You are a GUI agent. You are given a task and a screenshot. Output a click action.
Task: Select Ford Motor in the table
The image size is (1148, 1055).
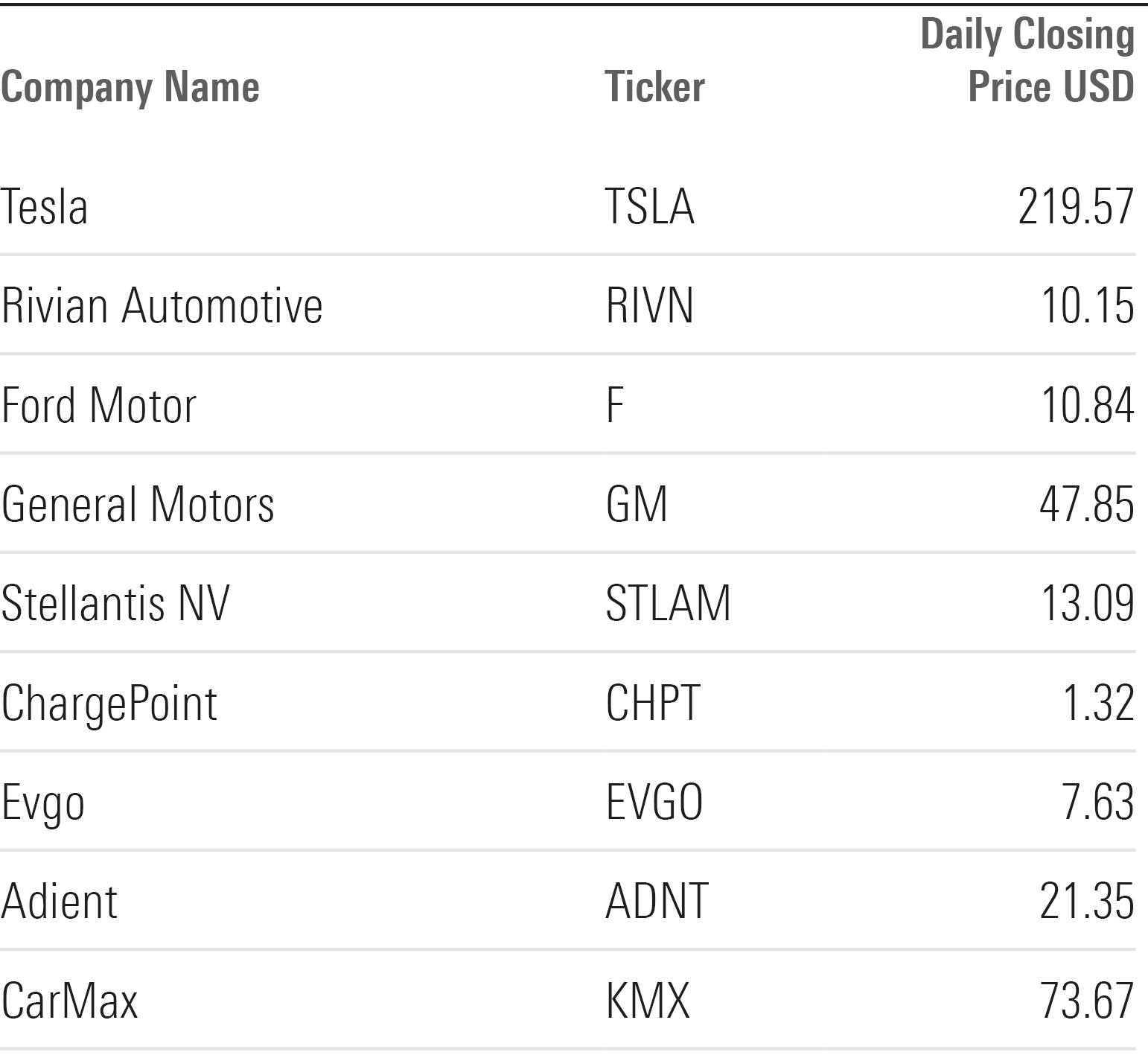pyautogui.click(x=98, y=405)
